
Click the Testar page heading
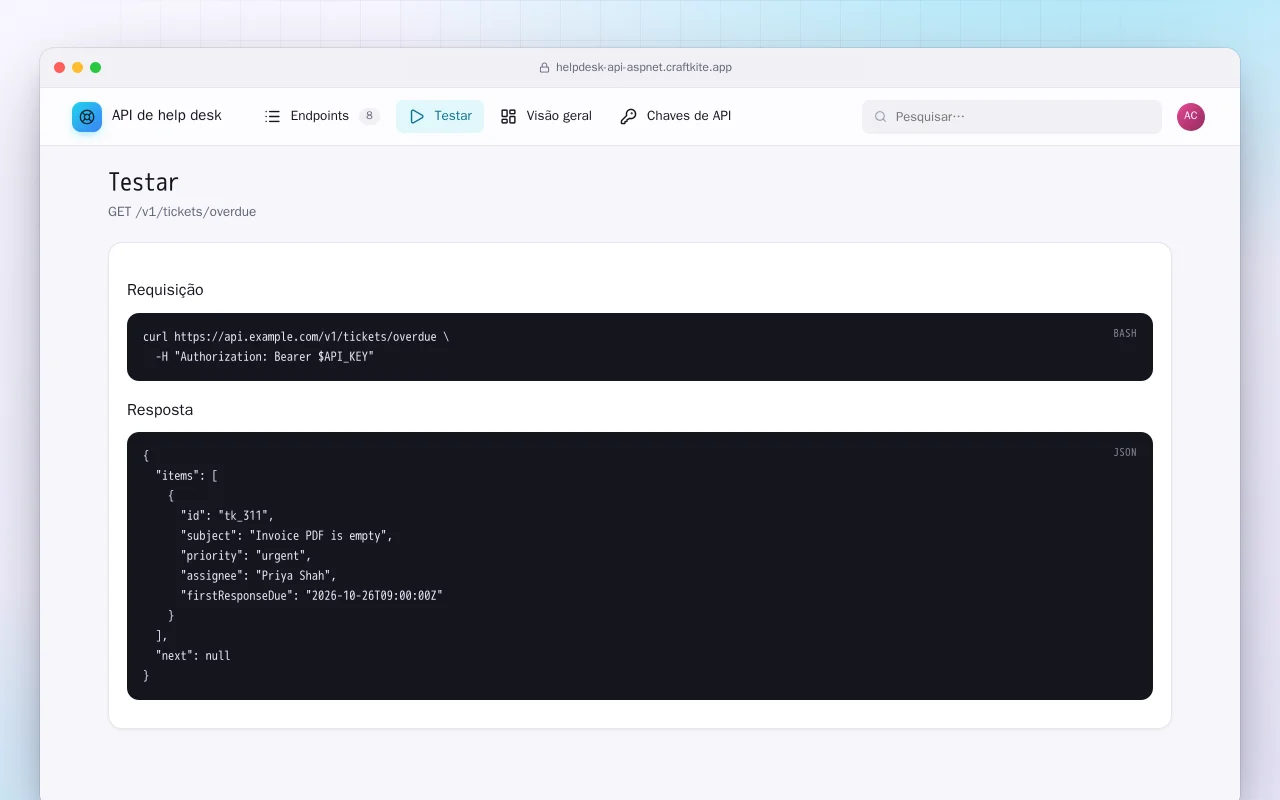coord(143,182)
